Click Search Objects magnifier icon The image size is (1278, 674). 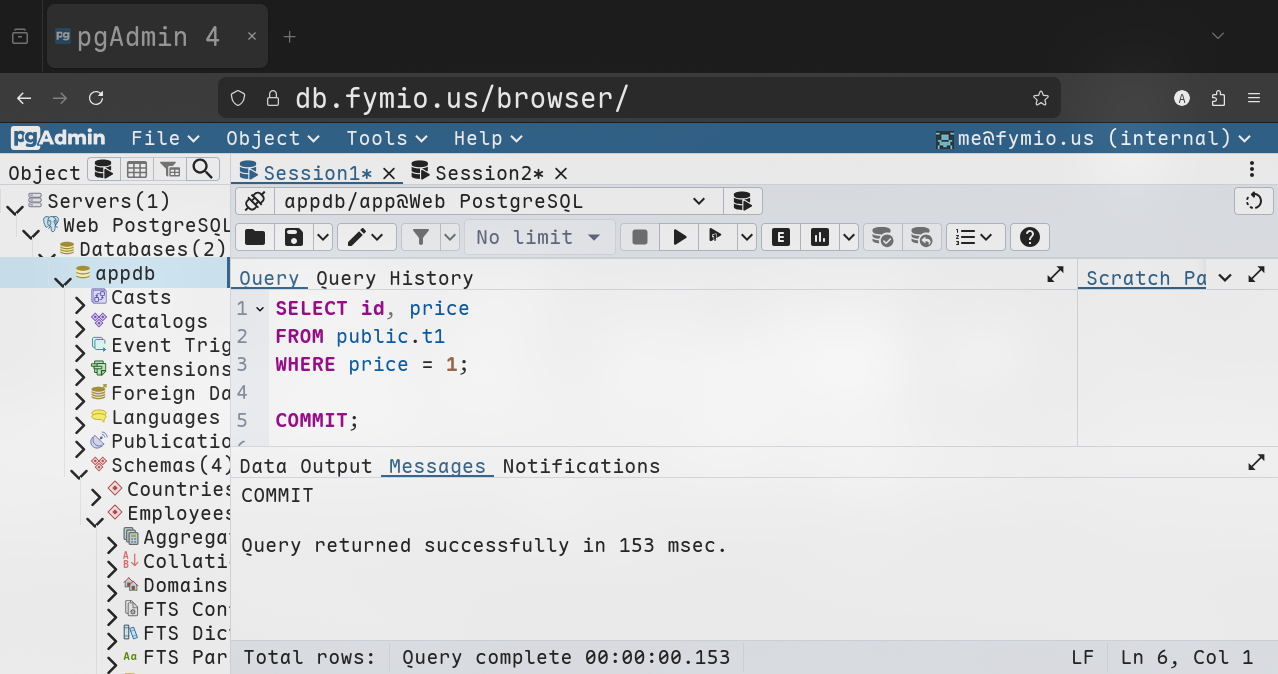(203, 169)
